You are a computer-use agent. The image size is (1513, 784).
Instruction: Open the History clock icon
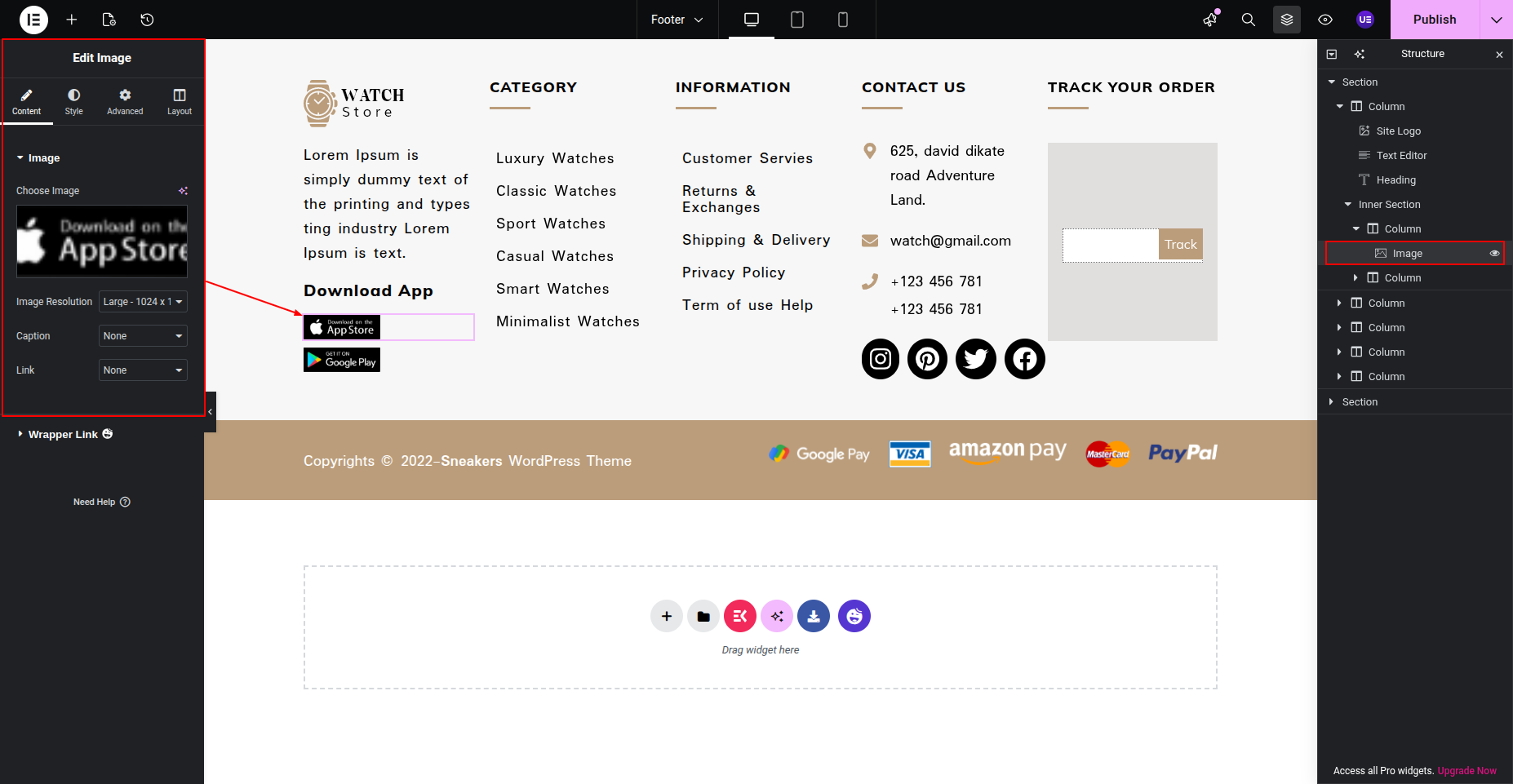(147, 20)
